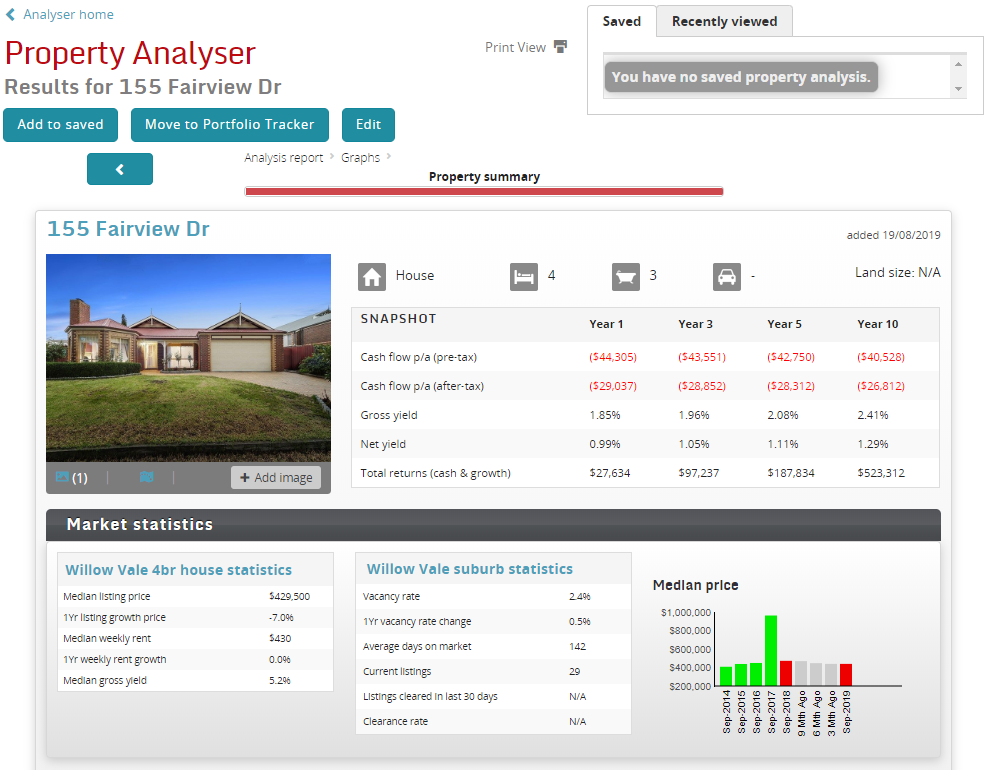Click the large teal back-arrow button

pyautogui.click(x=119, y=169)
